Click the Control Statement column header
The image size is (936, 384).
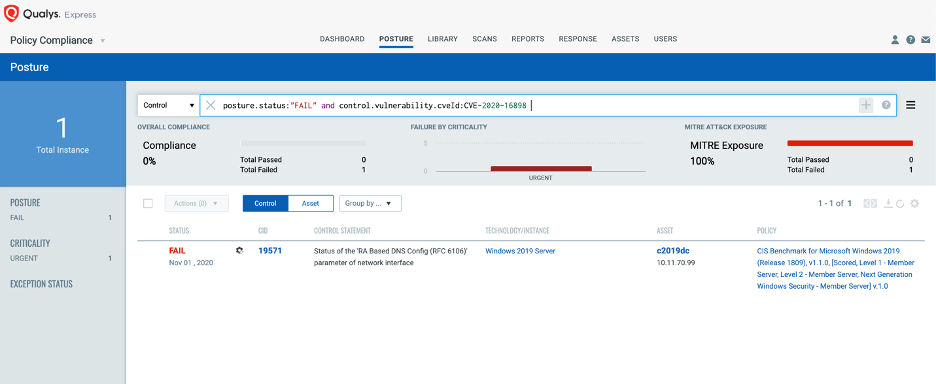tap(342, 231)
